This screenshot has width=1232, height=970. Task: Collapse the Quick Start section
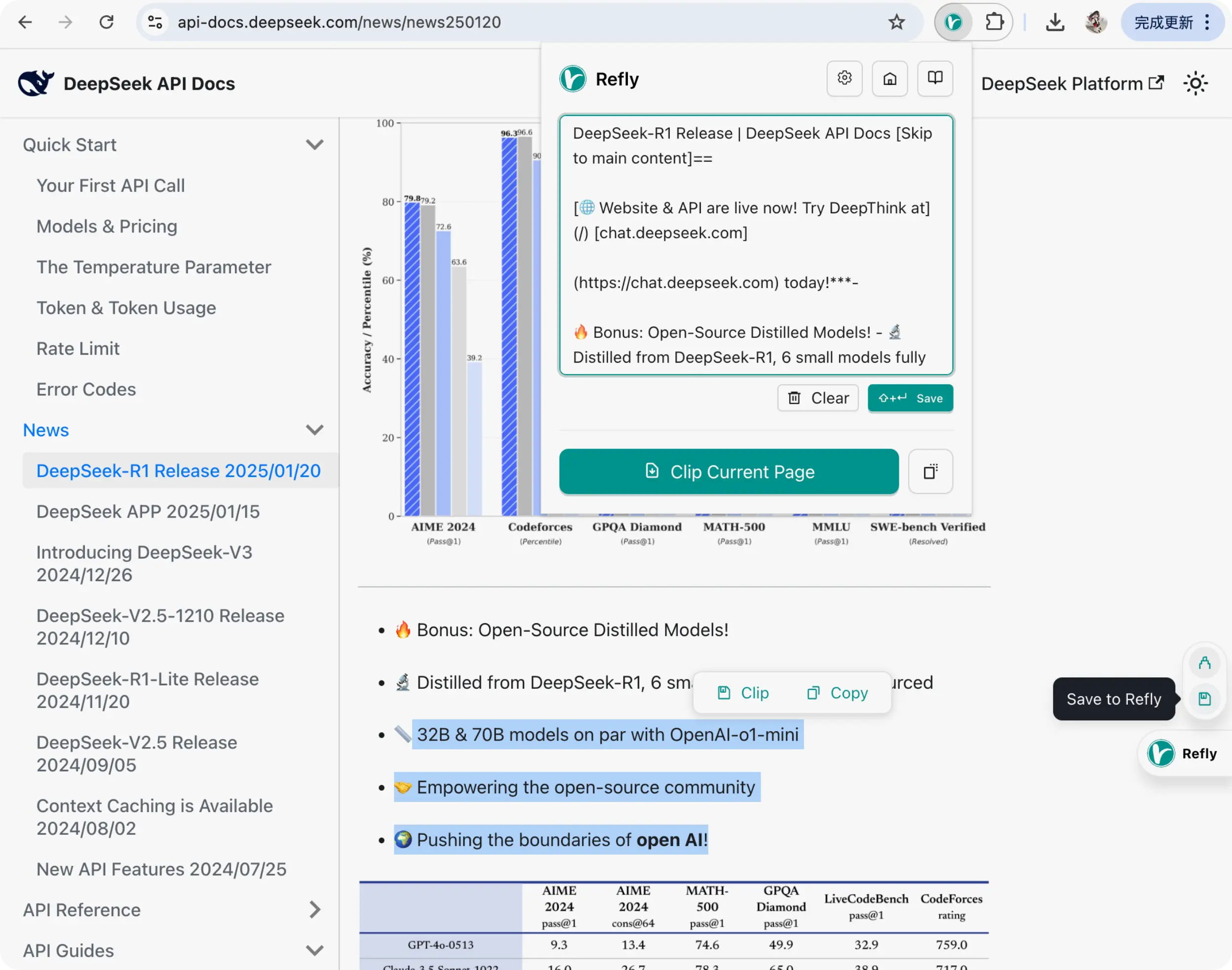(x=314, y=145)
